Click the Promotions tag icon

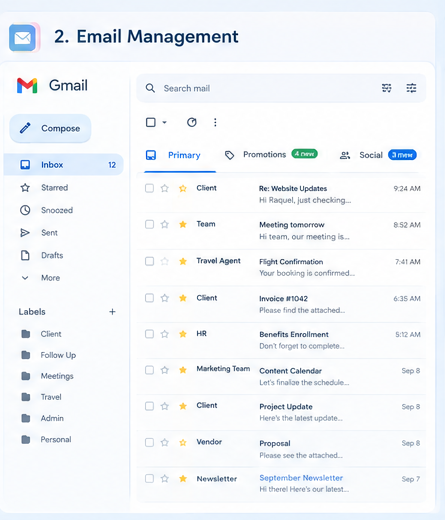click(x=229, y=155)
